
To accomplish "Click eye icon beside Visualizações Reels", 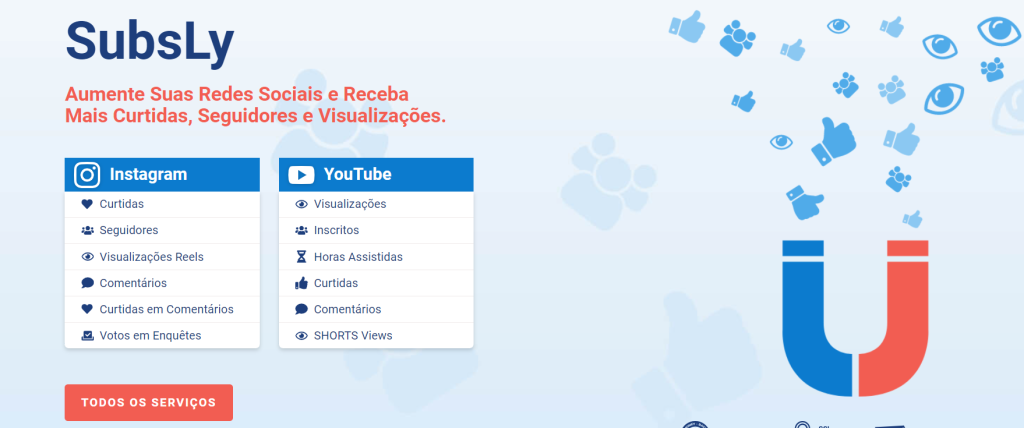I will [88, 257].
